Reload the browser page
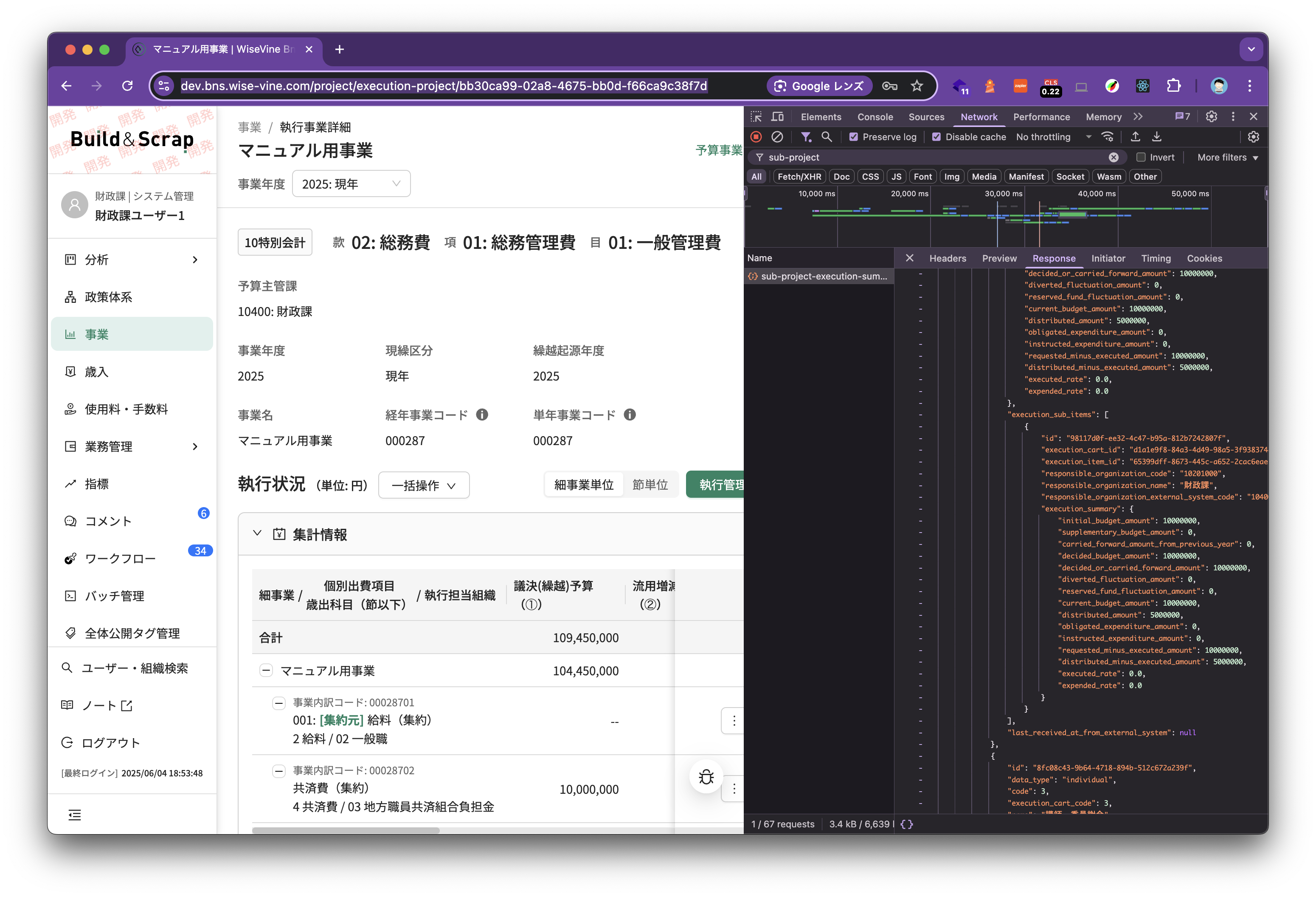The height and width of the screenshot is (897, 1316). (127, 85)
